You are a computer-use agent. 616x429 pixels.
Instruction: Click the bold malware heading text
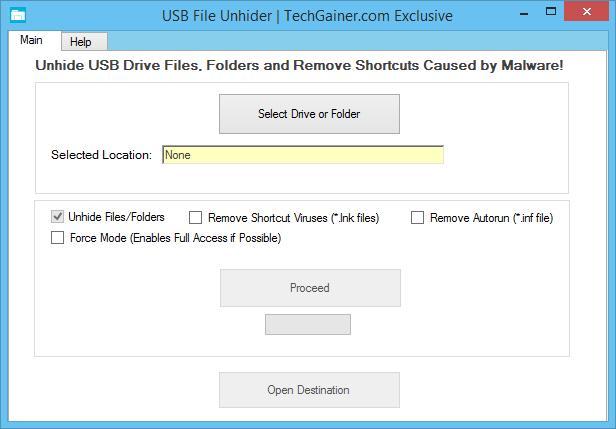pyautogui.click(x=299, y=66)
